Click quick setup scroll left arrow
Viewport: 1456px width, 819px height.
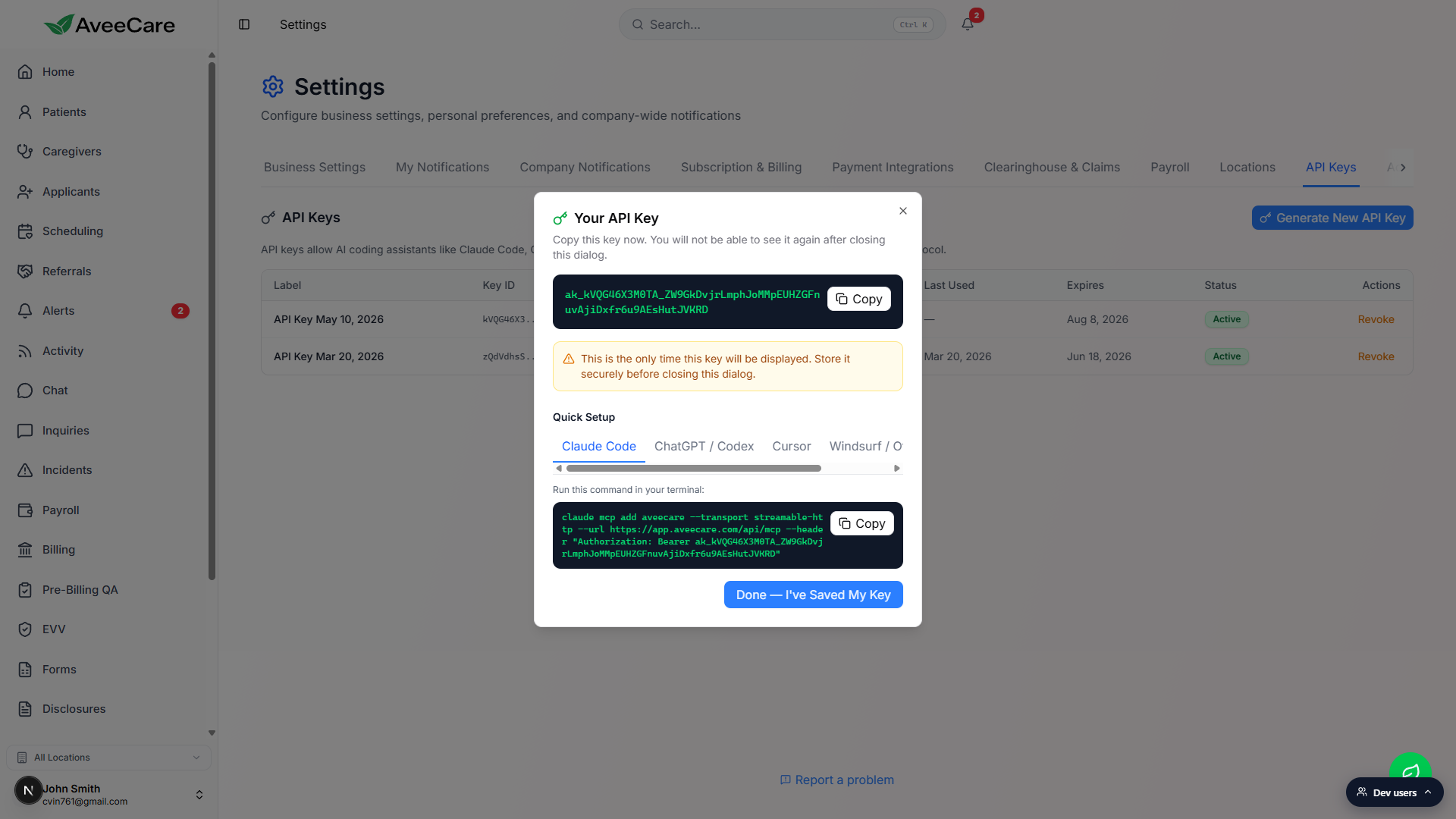click(x=559, y=469)
